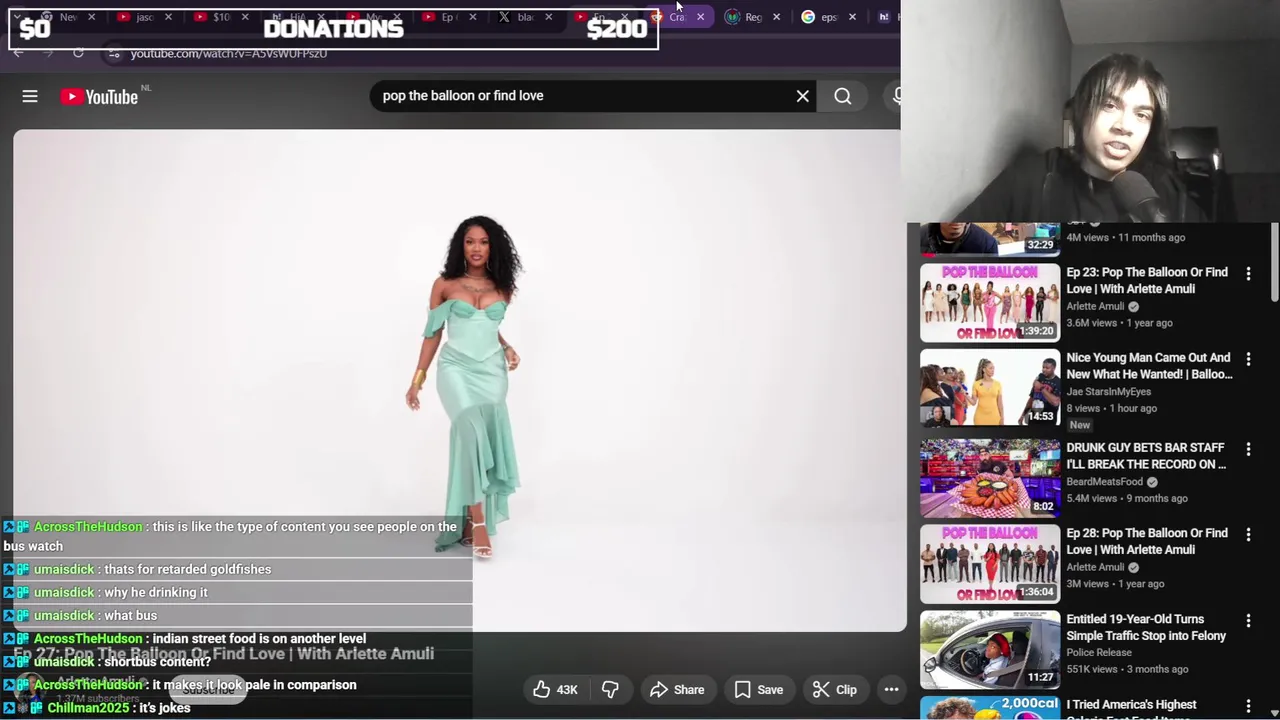Close the Google 'eps' browser tab
The width and height of the screenshot is (1280, 720).
852,17
